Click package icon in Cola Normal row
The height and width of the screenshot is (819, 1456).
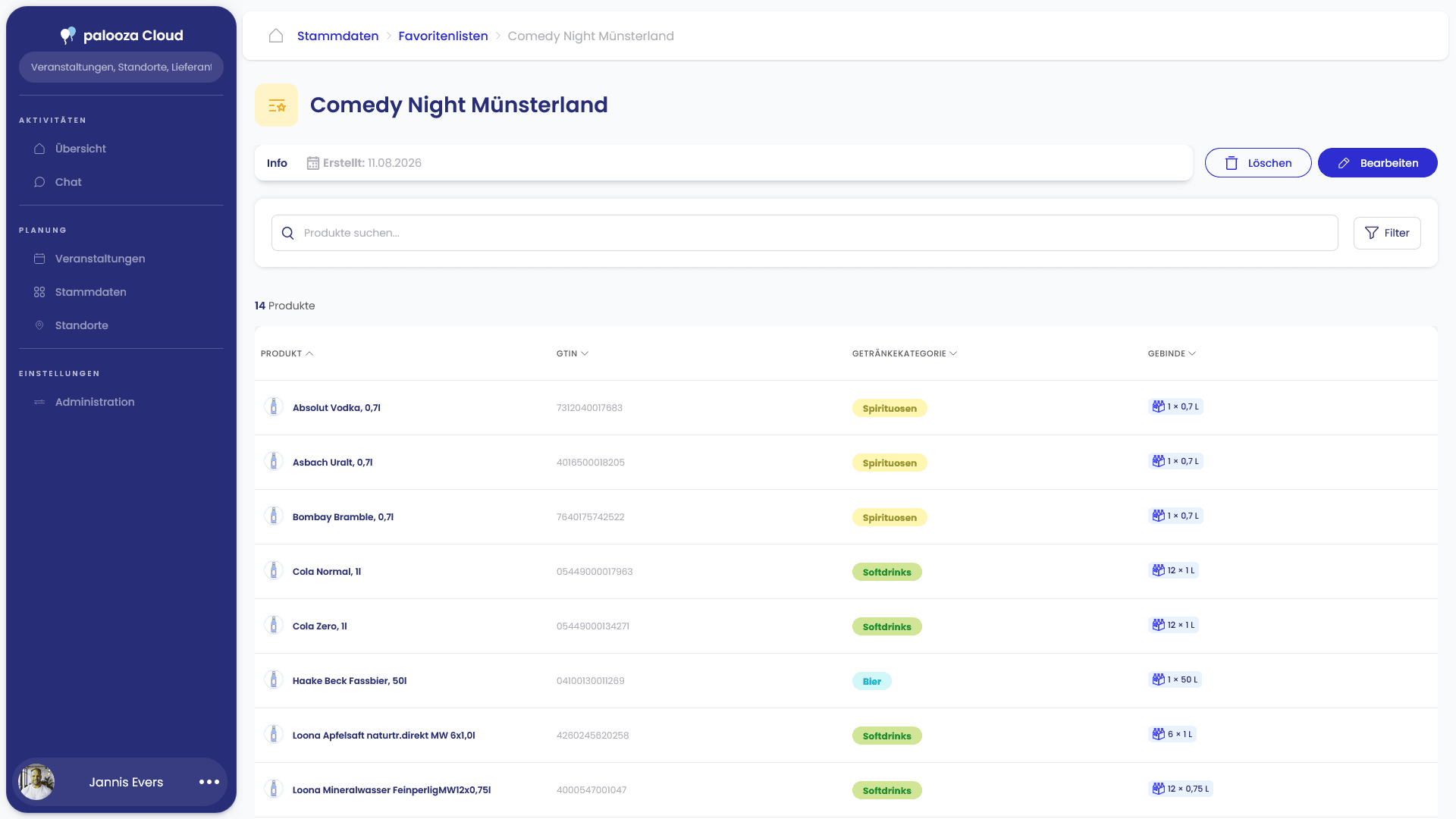click(1159, 570)
